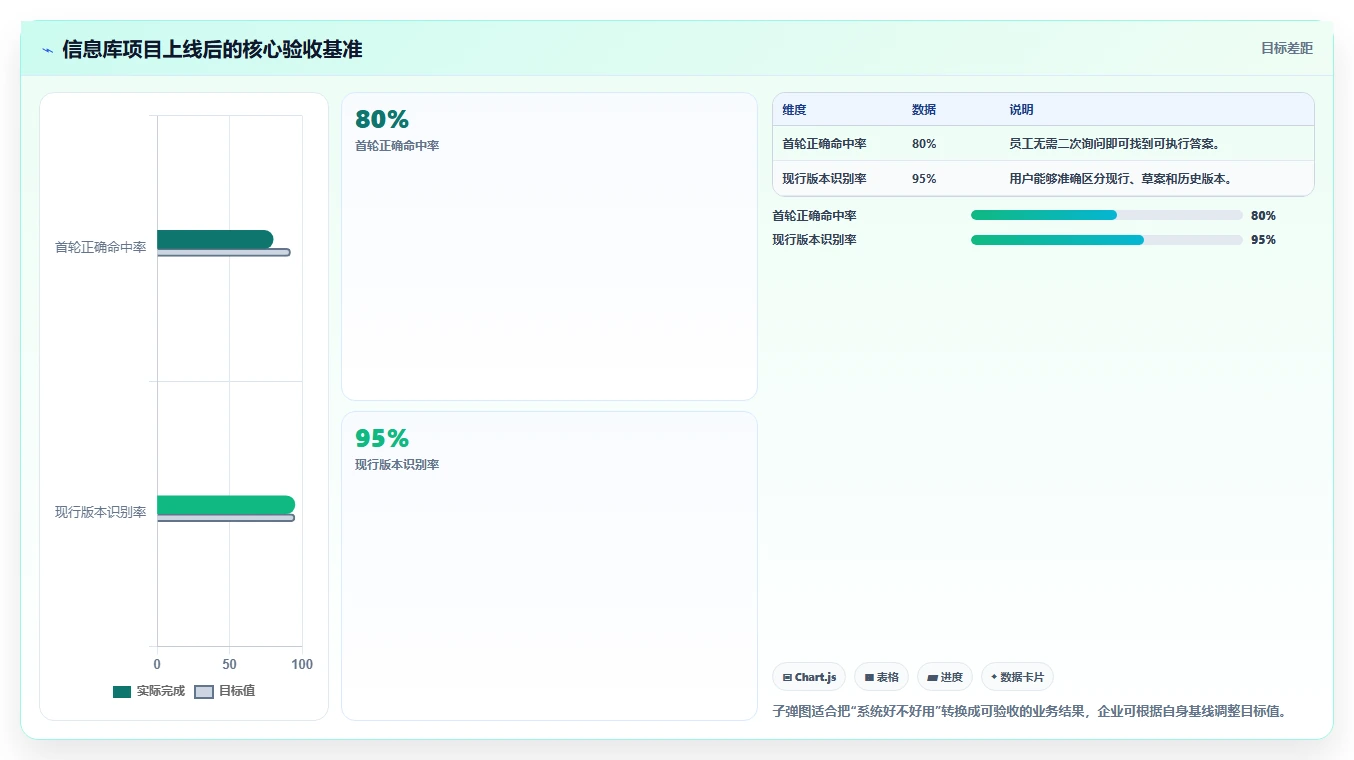Toggle the 实际完成 legend swatch
1354x760 pixels.
coord(122,691)
